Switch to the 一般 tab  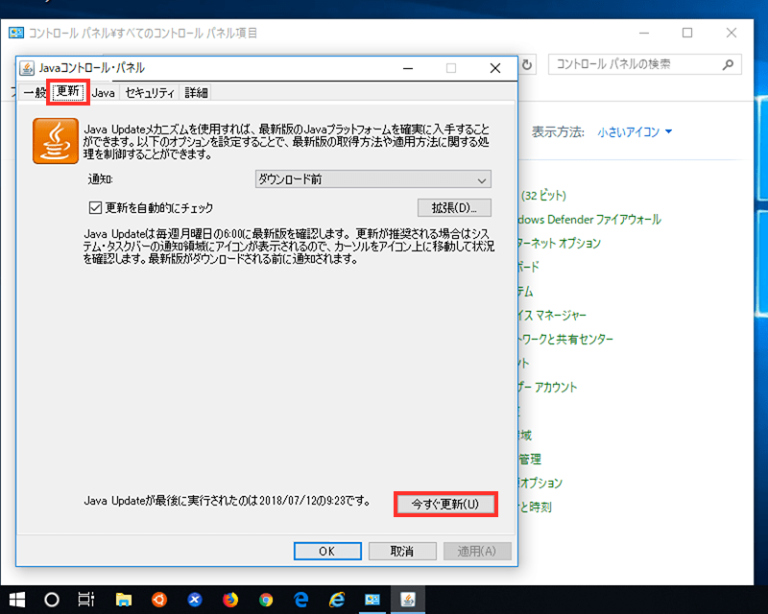tap(34, 93)
